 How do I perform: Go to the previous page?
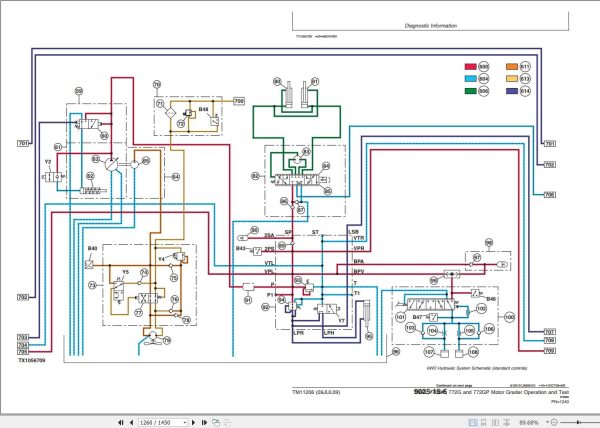pyautogui.click(x=132, y=422)
